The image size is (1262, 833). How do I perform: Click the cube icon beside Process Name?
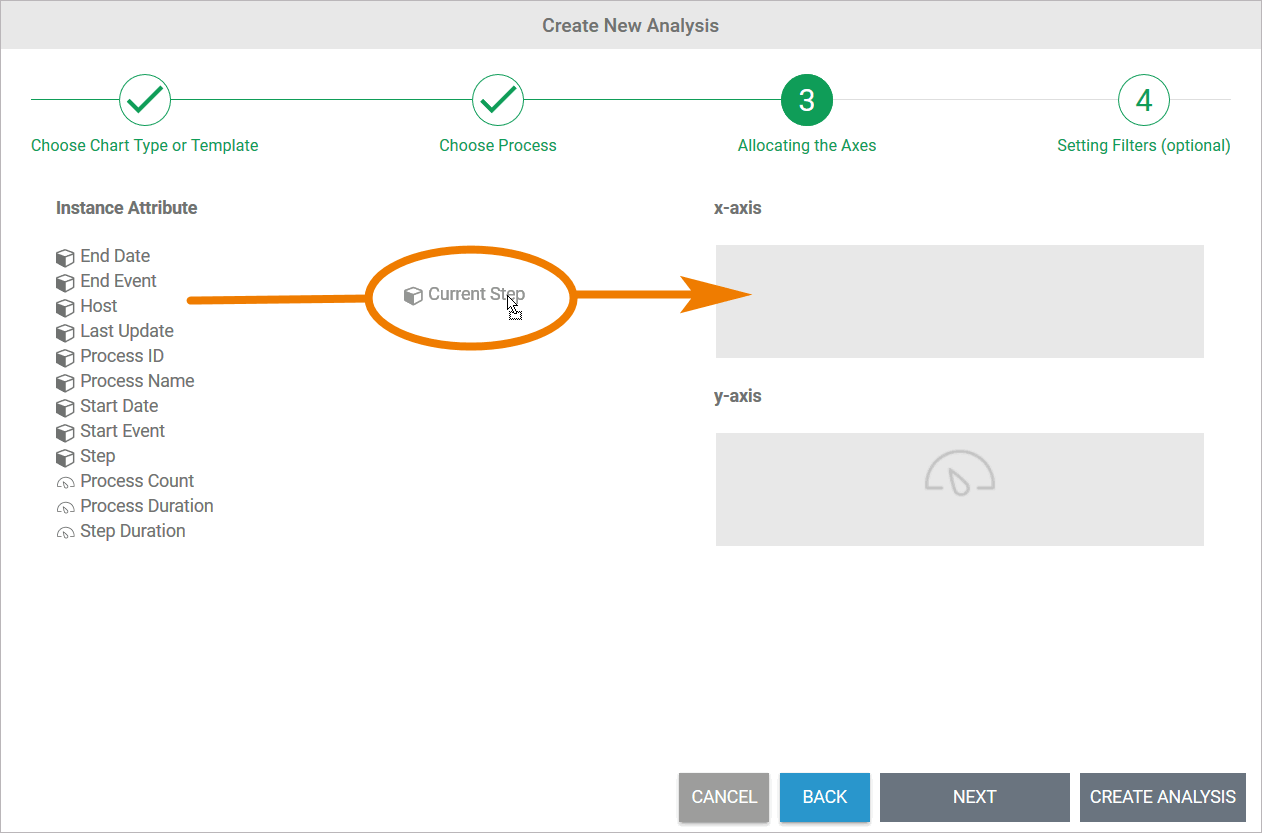point(66,382)
